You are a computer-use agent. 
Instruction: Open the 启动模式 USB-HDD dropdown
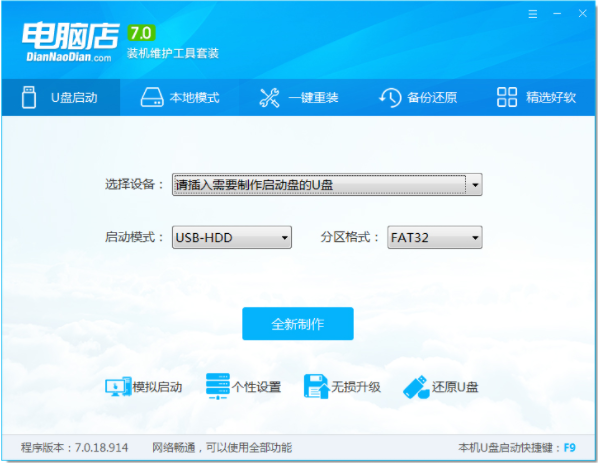232,237
